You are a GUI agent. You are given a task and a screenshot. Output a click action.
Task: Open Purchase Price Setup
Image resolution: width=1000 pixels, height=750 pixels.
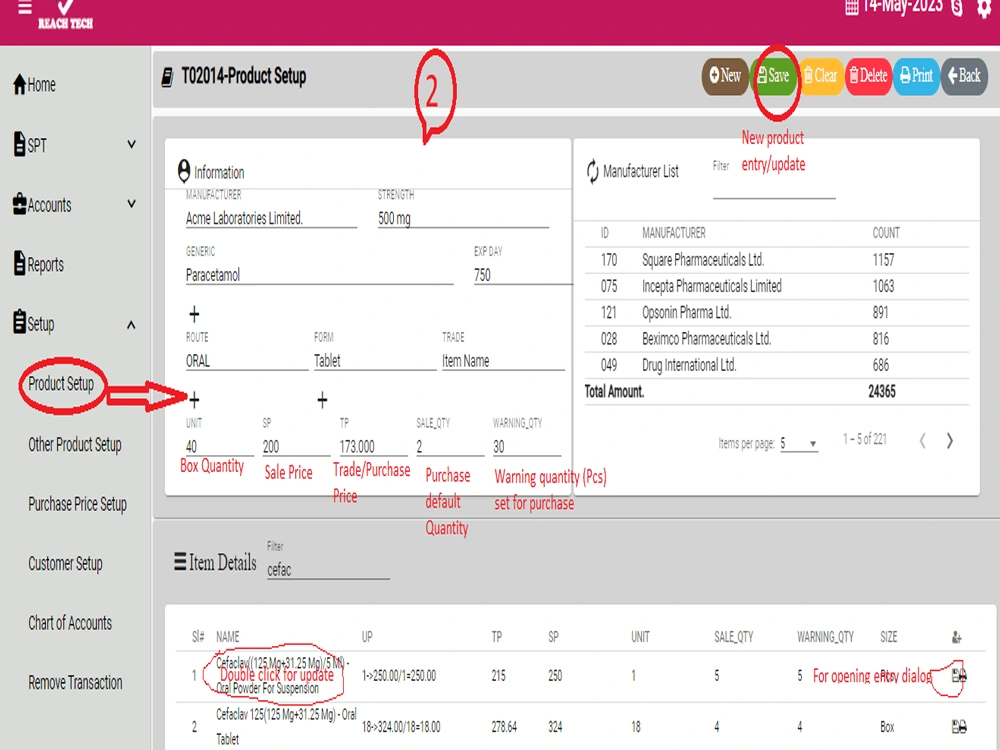tap(77, 504)
